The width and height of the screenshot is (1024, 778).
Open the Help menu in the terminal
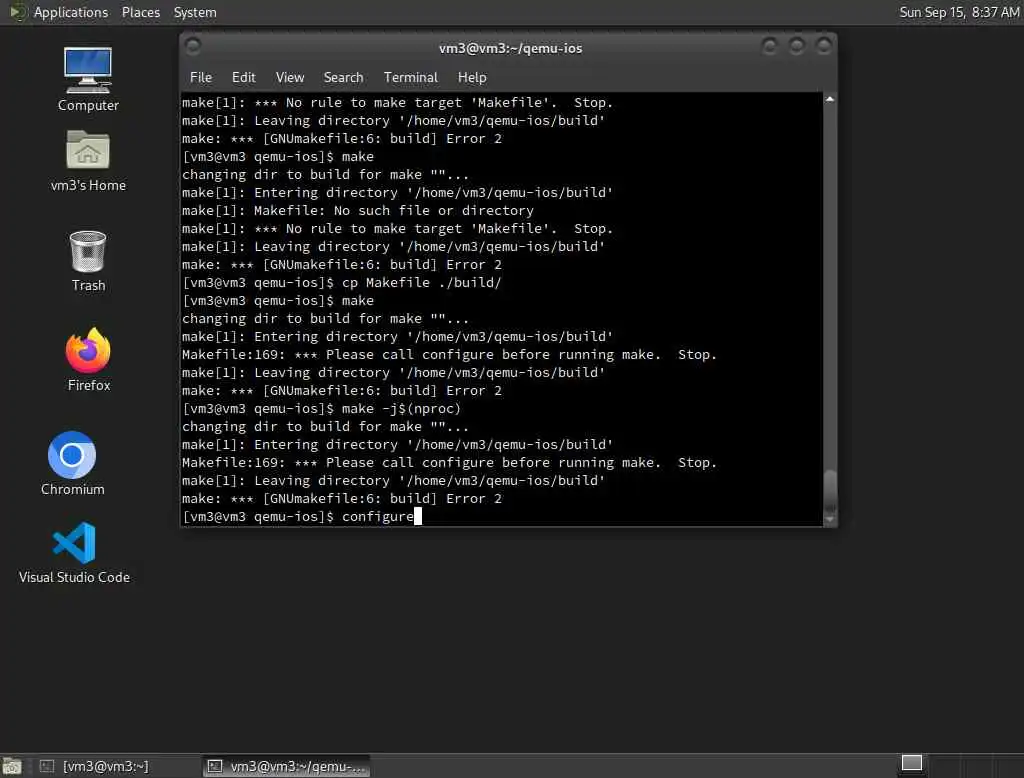(472, 77)
